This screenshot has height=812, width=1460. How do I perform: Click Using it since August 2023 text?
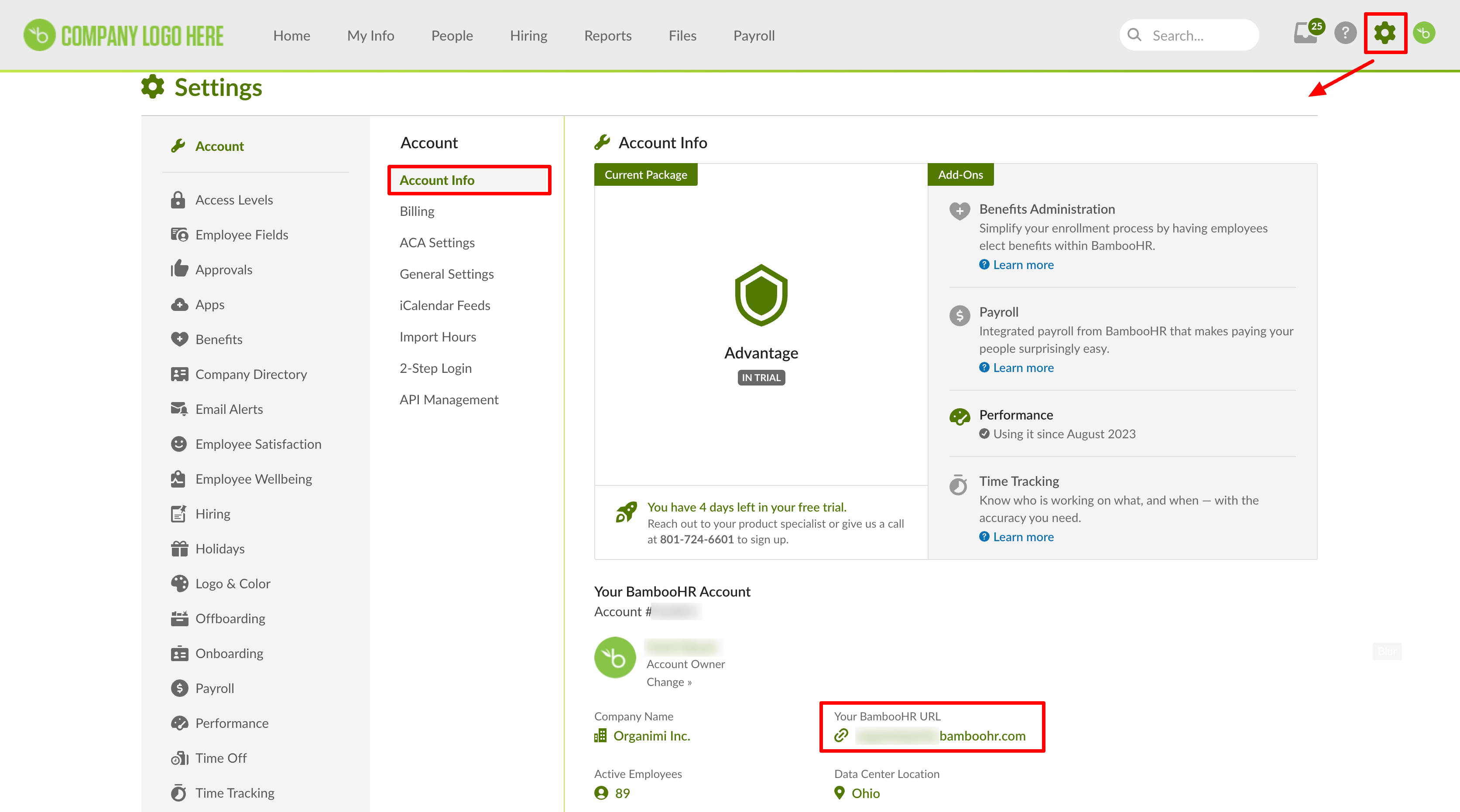coord(1064,434)
